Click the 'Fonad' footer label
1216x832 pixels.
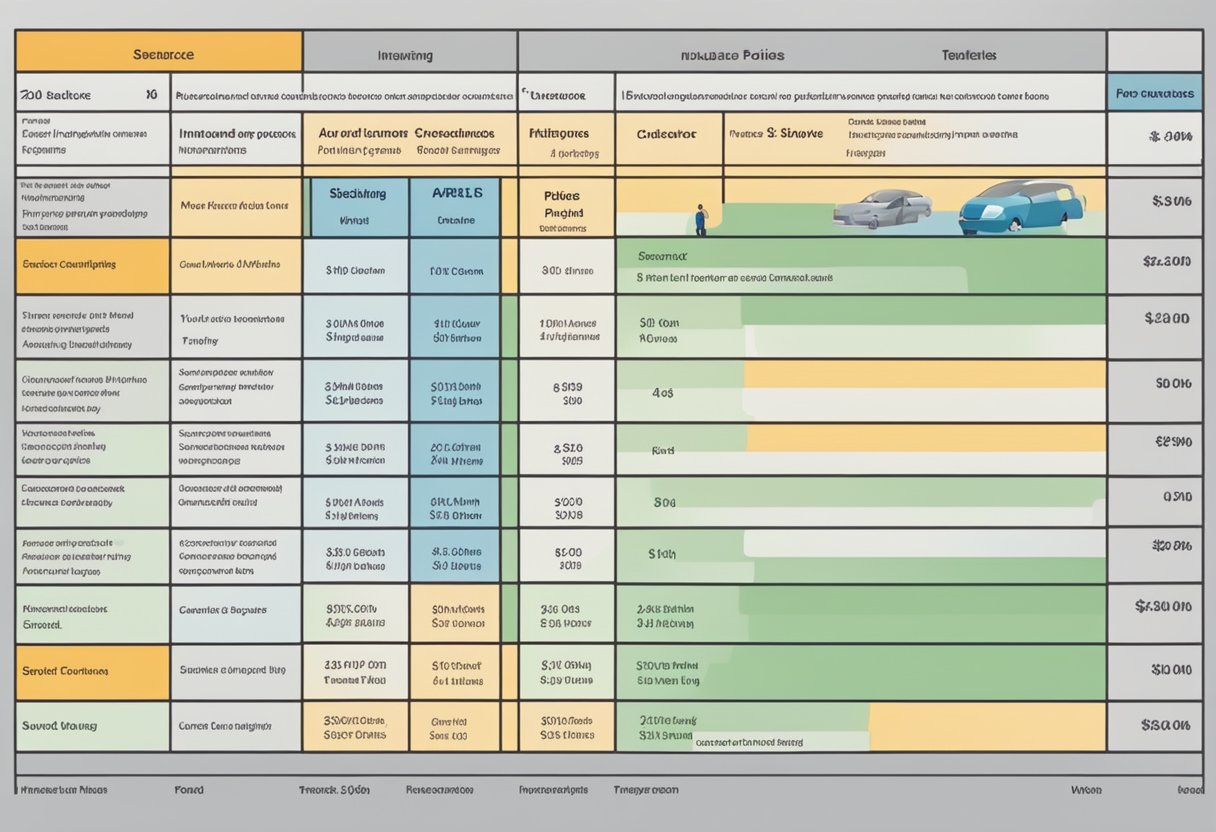(x=188, y=789)
